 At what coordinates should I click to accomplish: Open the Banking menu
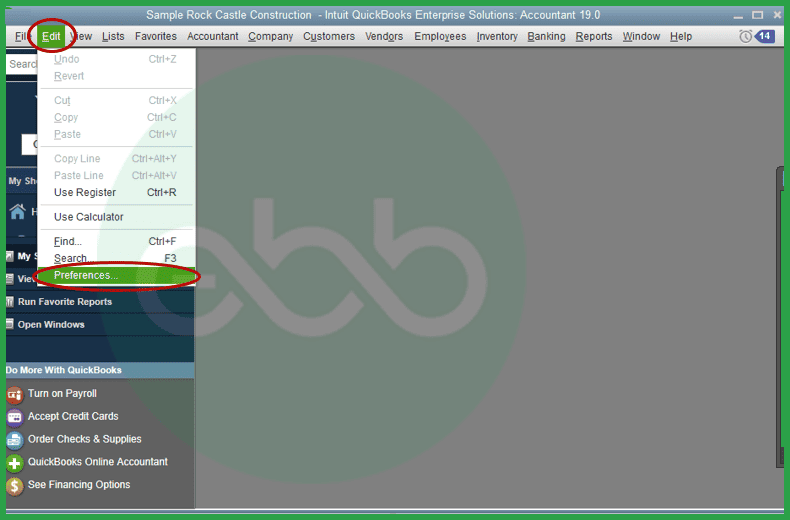point(546,36)
